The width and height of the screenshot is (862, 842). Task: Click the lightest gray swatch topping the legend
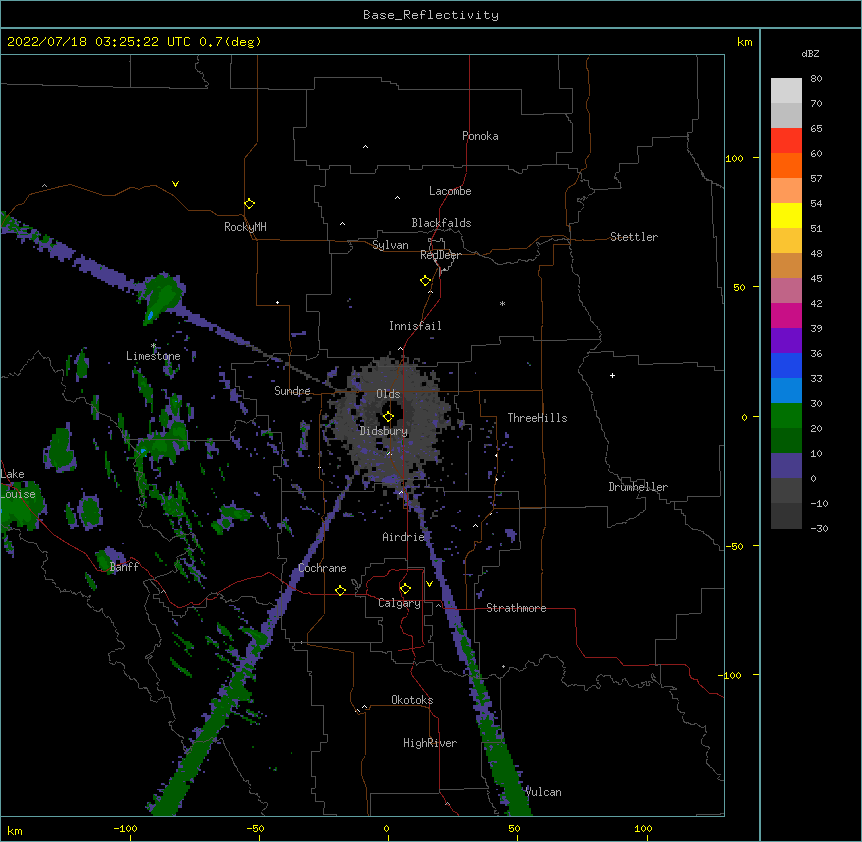point(786,91)
